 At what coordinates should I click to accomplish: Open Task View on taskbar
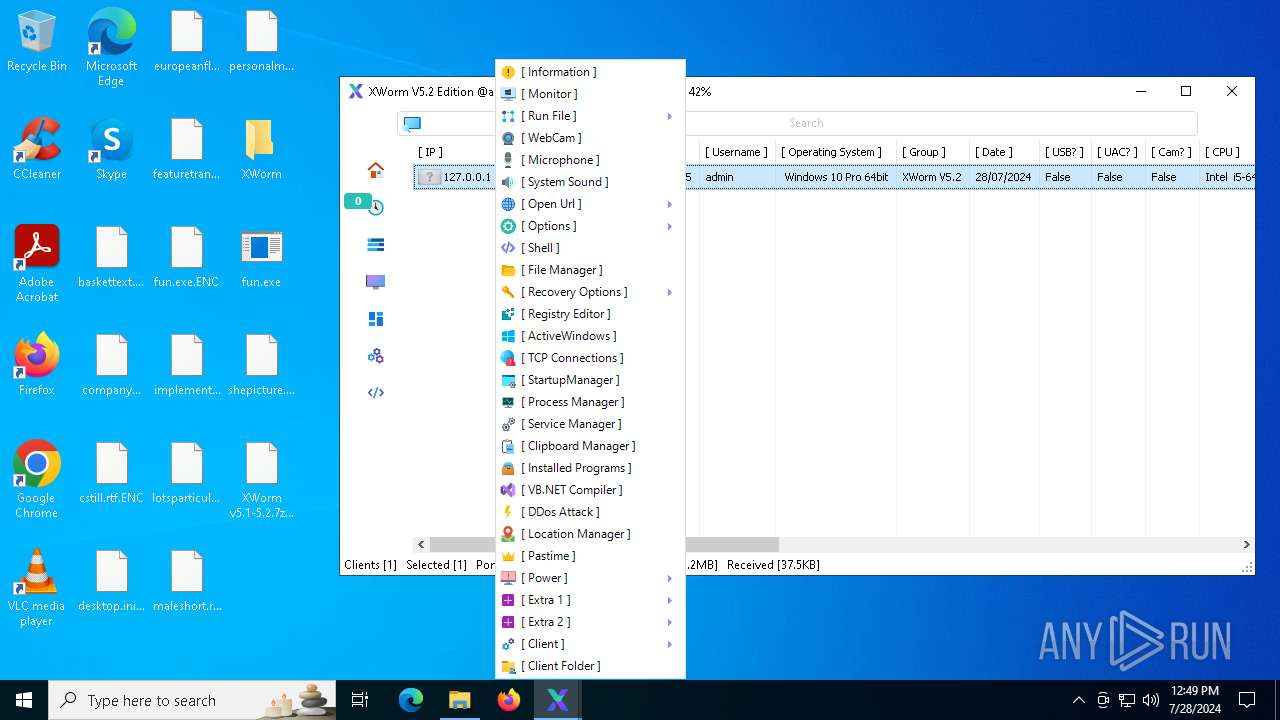tap(360, 700)
